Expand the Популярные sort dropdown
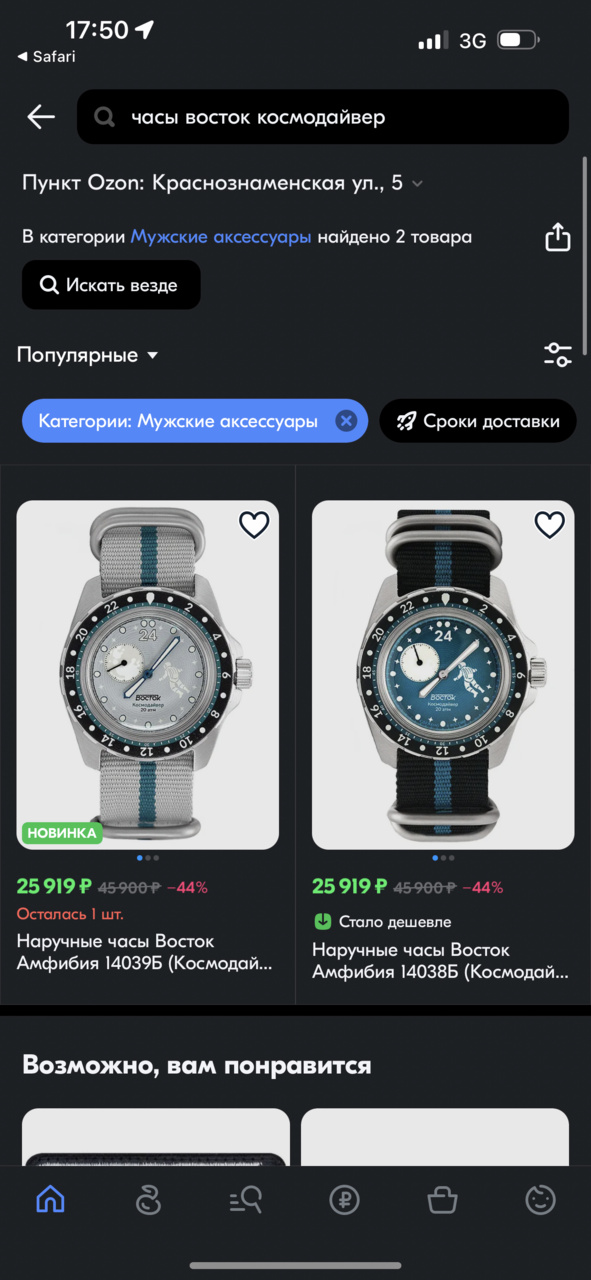The image size is (591, 1280). (x=88, y=355)
